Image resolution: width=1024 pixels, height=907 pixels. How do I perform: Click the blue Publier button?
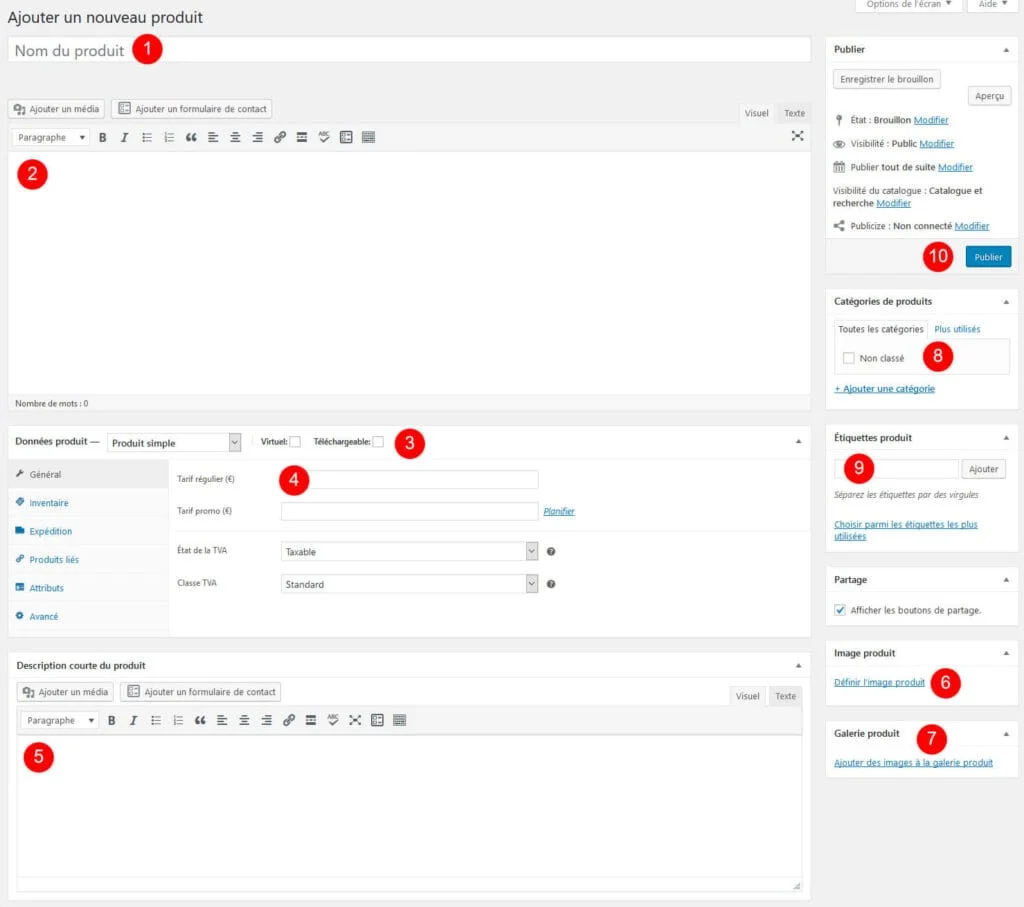[x=988, y=257]
